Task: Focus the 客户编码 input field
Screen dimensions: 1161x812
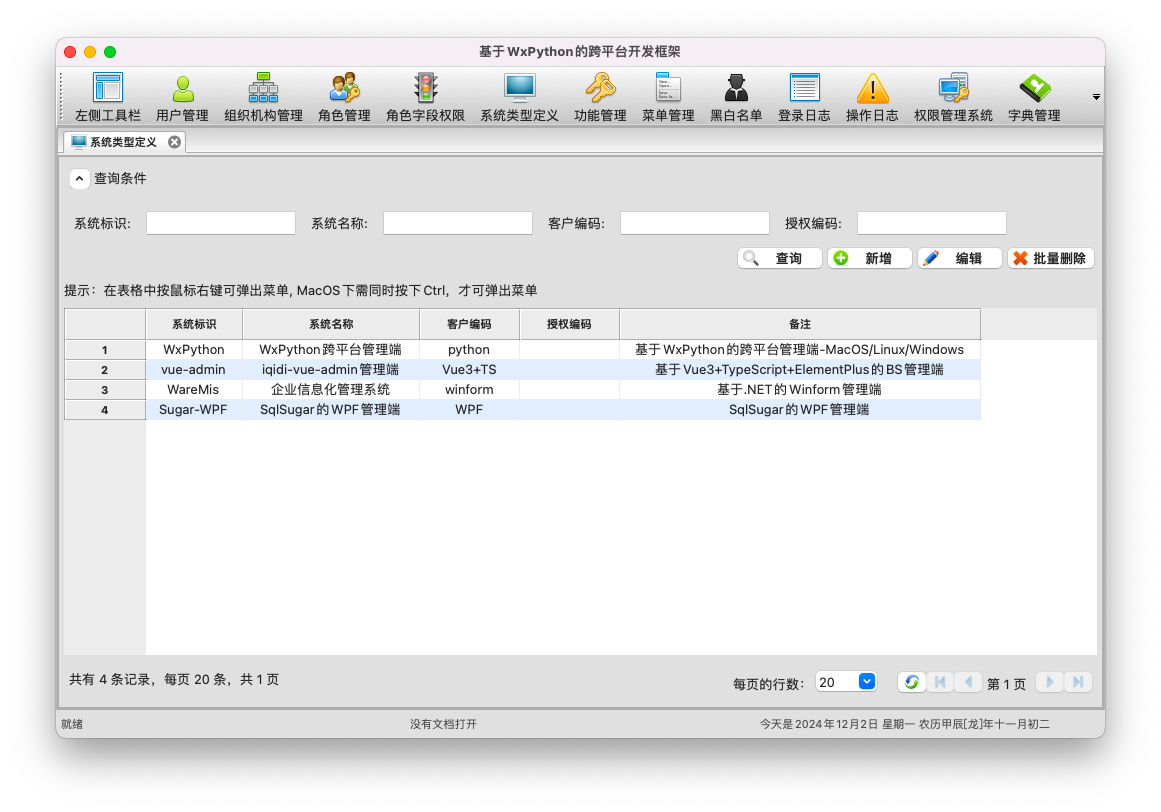Action: [x=695, y=223]
